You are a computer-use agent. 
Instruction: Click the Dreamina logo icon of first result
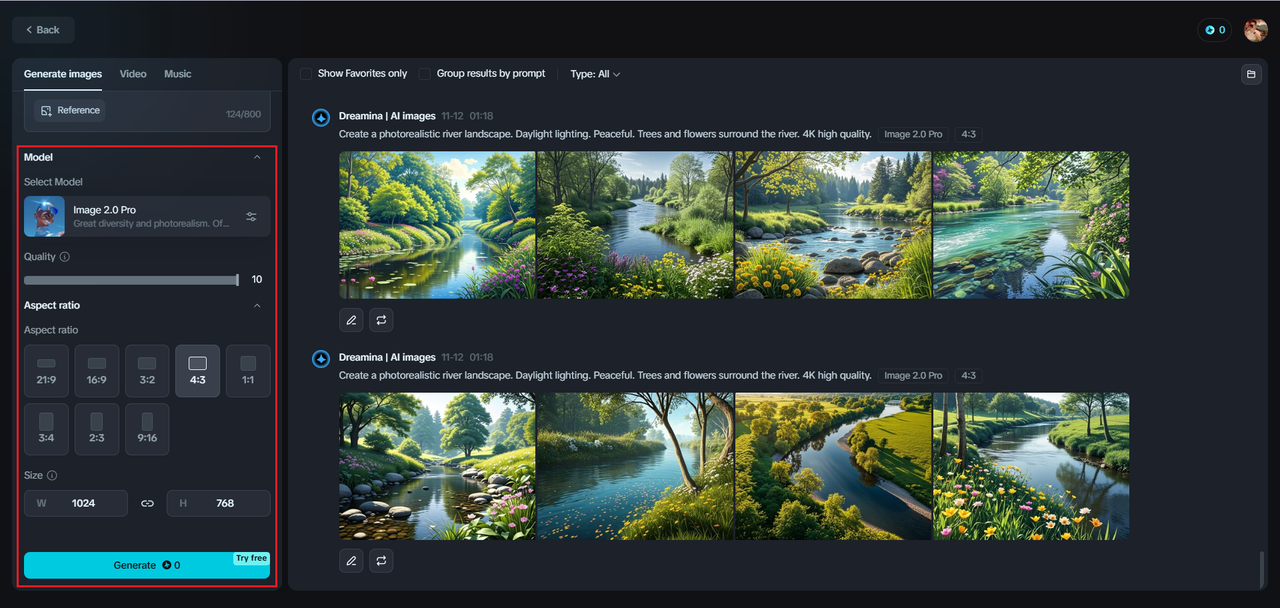coord(321,118)
